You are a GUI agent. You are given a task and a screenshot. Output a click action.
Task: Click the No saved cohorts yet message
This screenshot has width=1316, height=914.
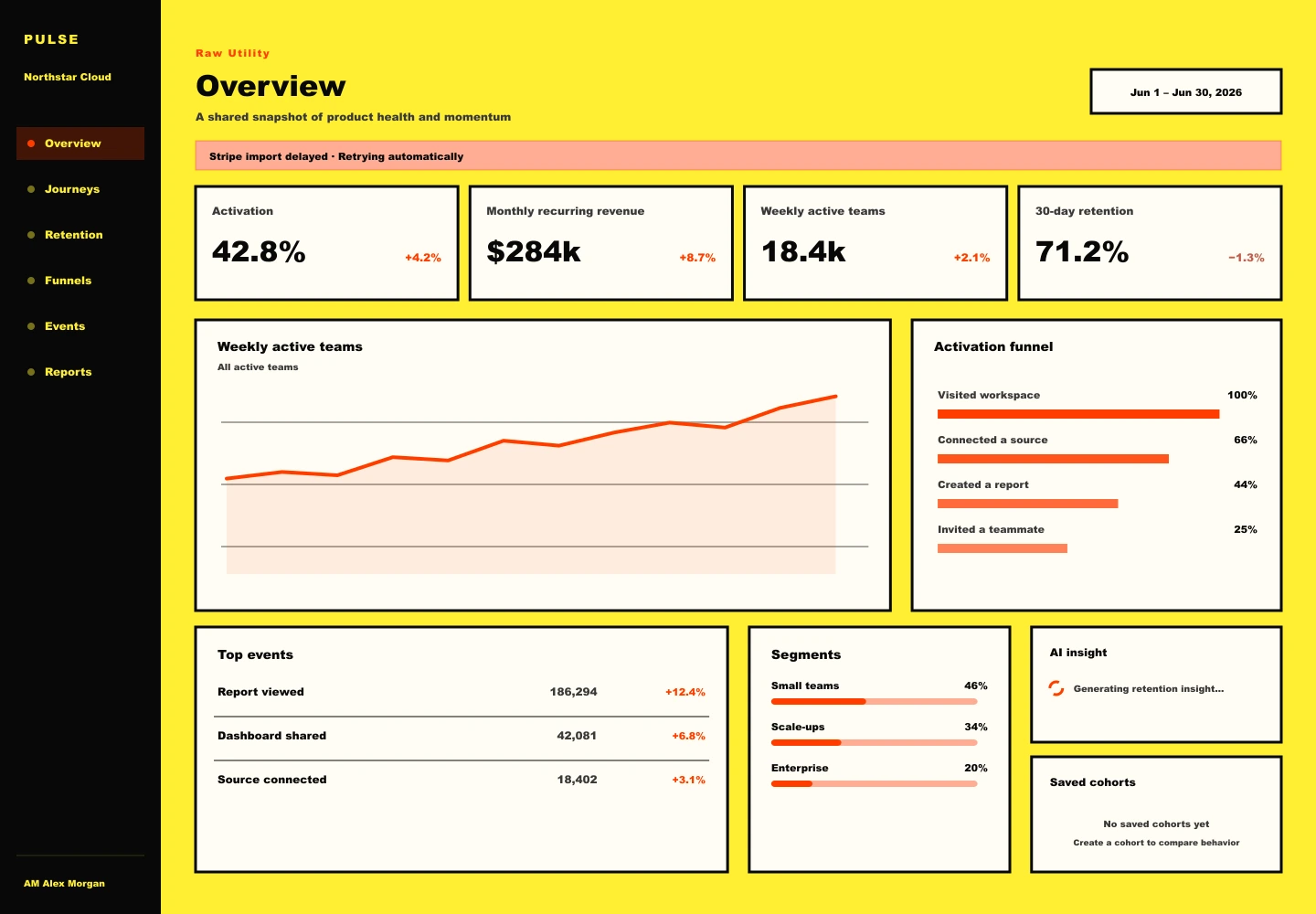[1156, 824]
